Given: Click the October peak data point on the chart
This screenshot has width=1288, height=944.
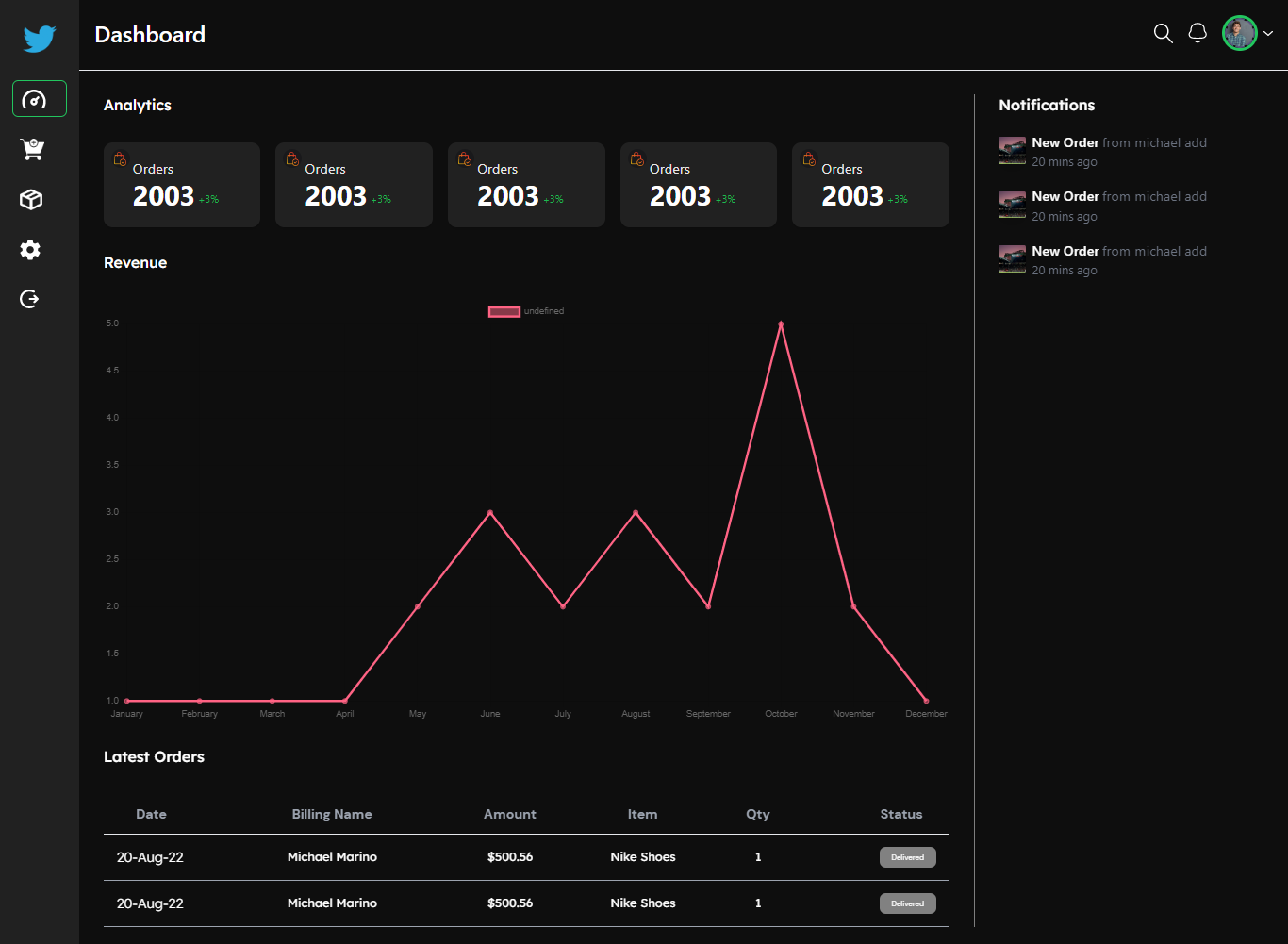Looking at the screenshot, I should coord(781,323).
